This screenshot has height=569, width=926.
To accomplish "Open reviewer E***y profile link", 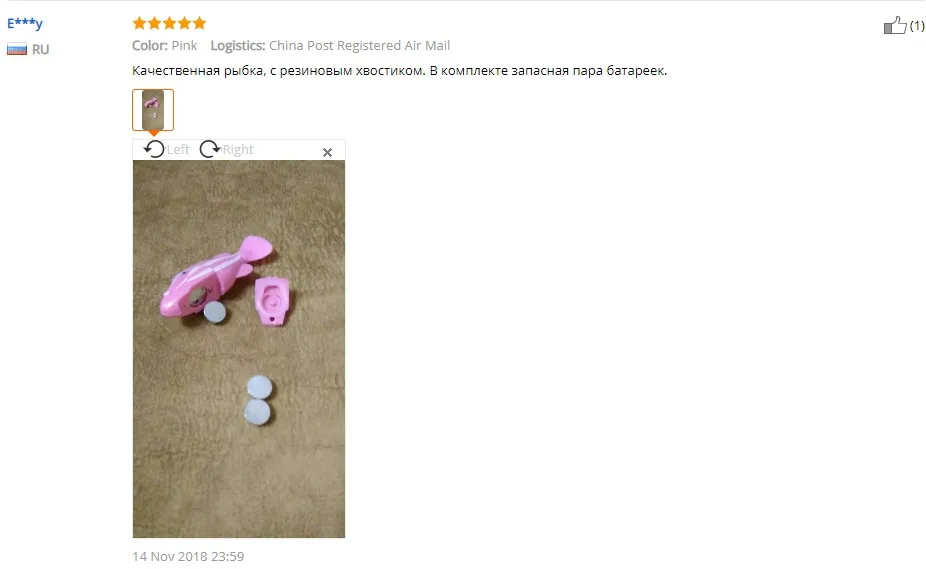I will pos(25,24).
